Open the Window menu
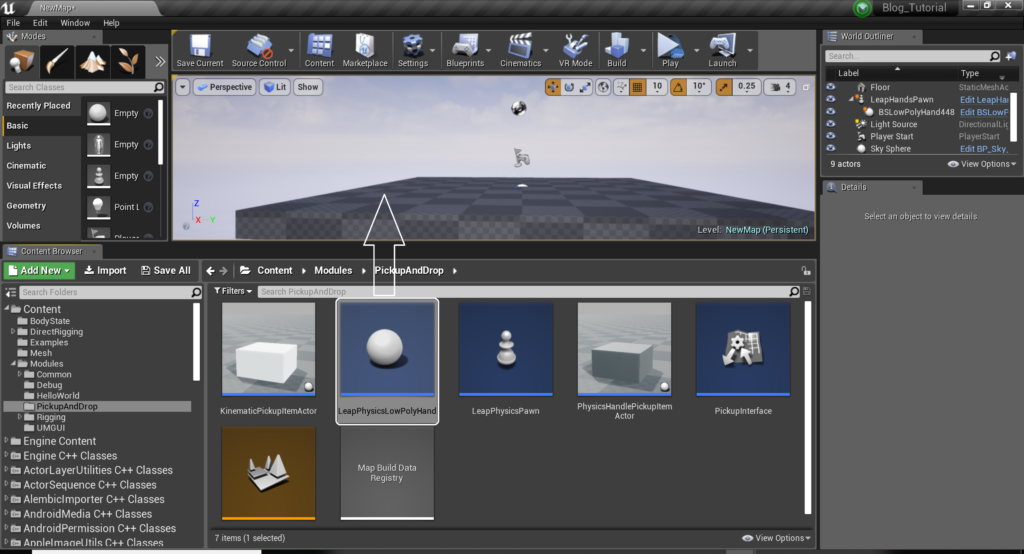The width and height of the screenshot is (1024, 554). (x=75, y=22)
